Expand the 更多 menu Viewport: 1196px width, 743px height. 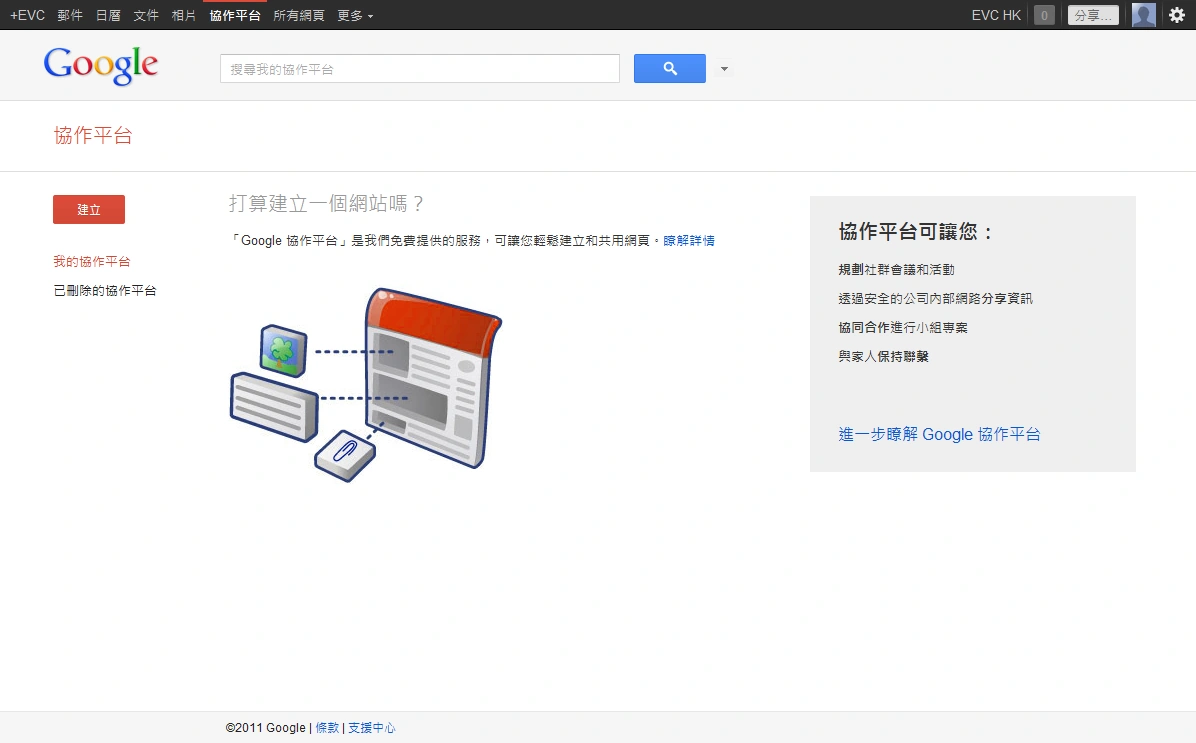355,15
